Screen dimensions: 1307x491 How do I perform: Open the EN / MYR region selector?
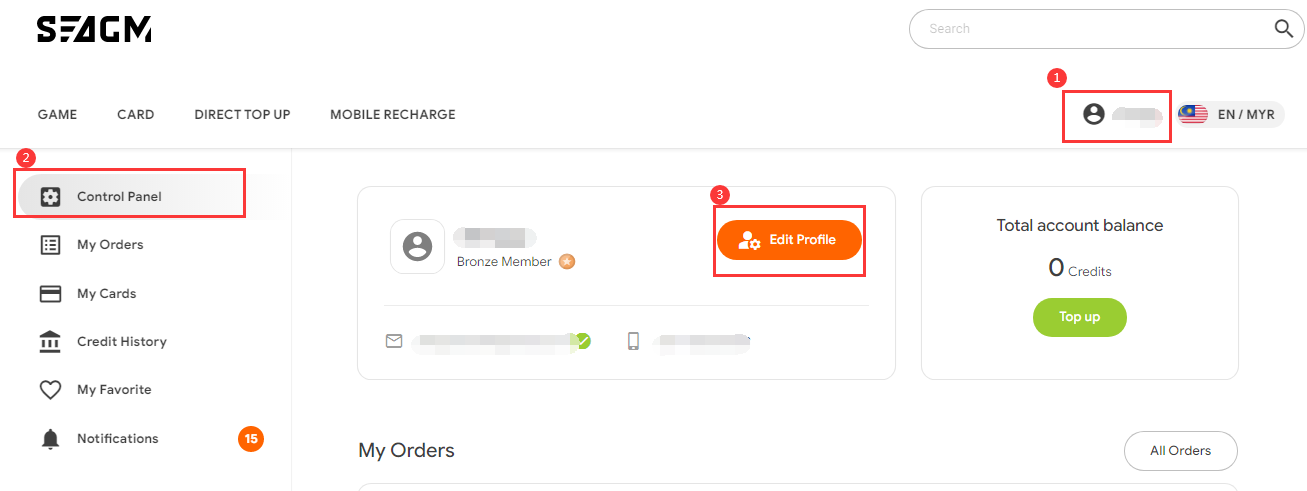point(1230,115)
